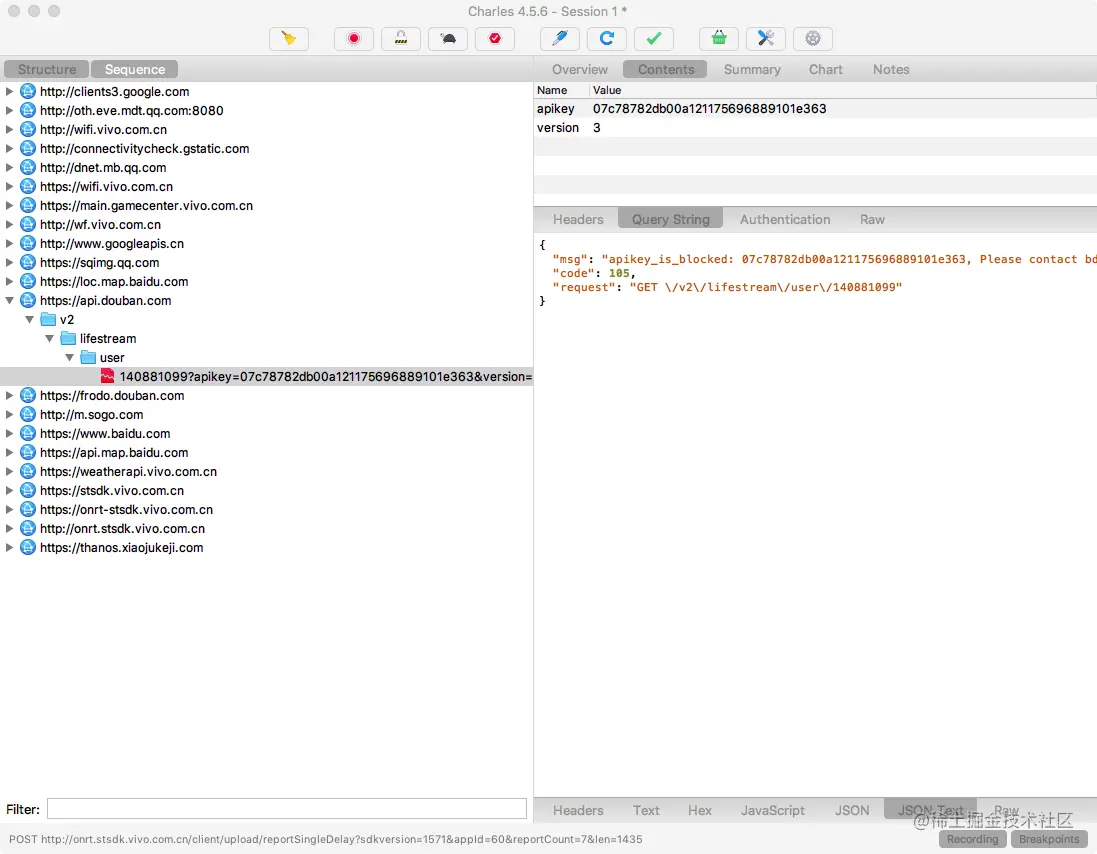This screenshot has width=1097, height=854.
Task: Show request Headers tab
Action: 578,219
